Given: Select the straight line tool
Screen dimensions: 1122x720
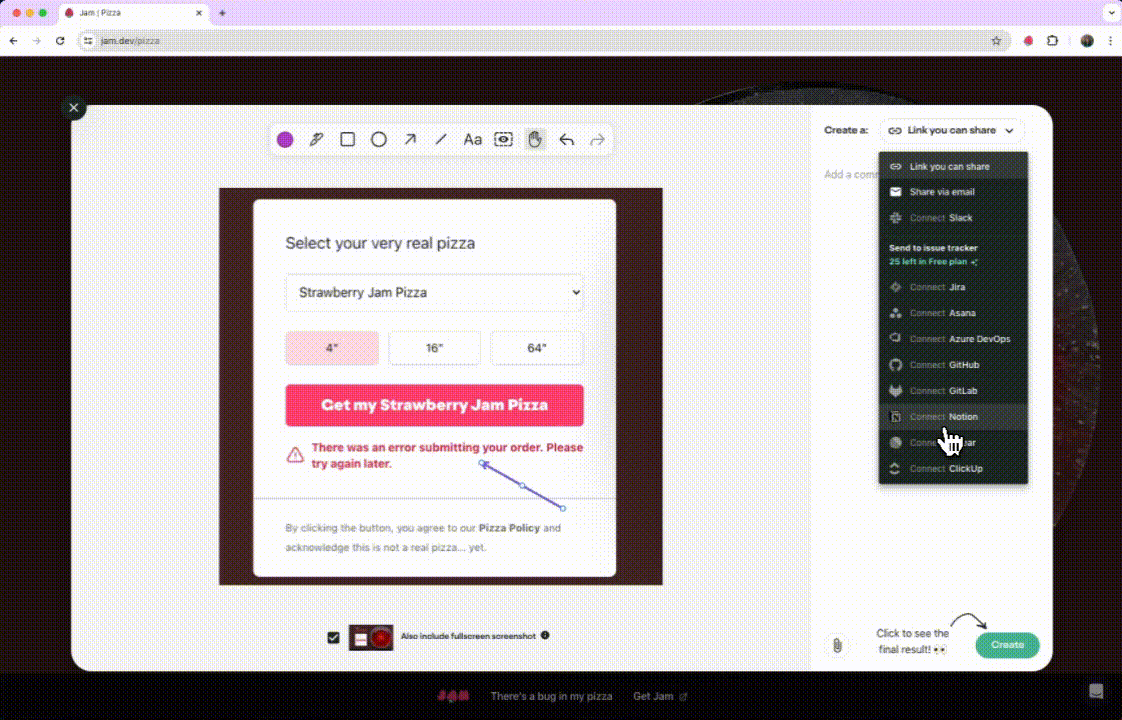Looking at the screenshot, I should tap(441, 140).
